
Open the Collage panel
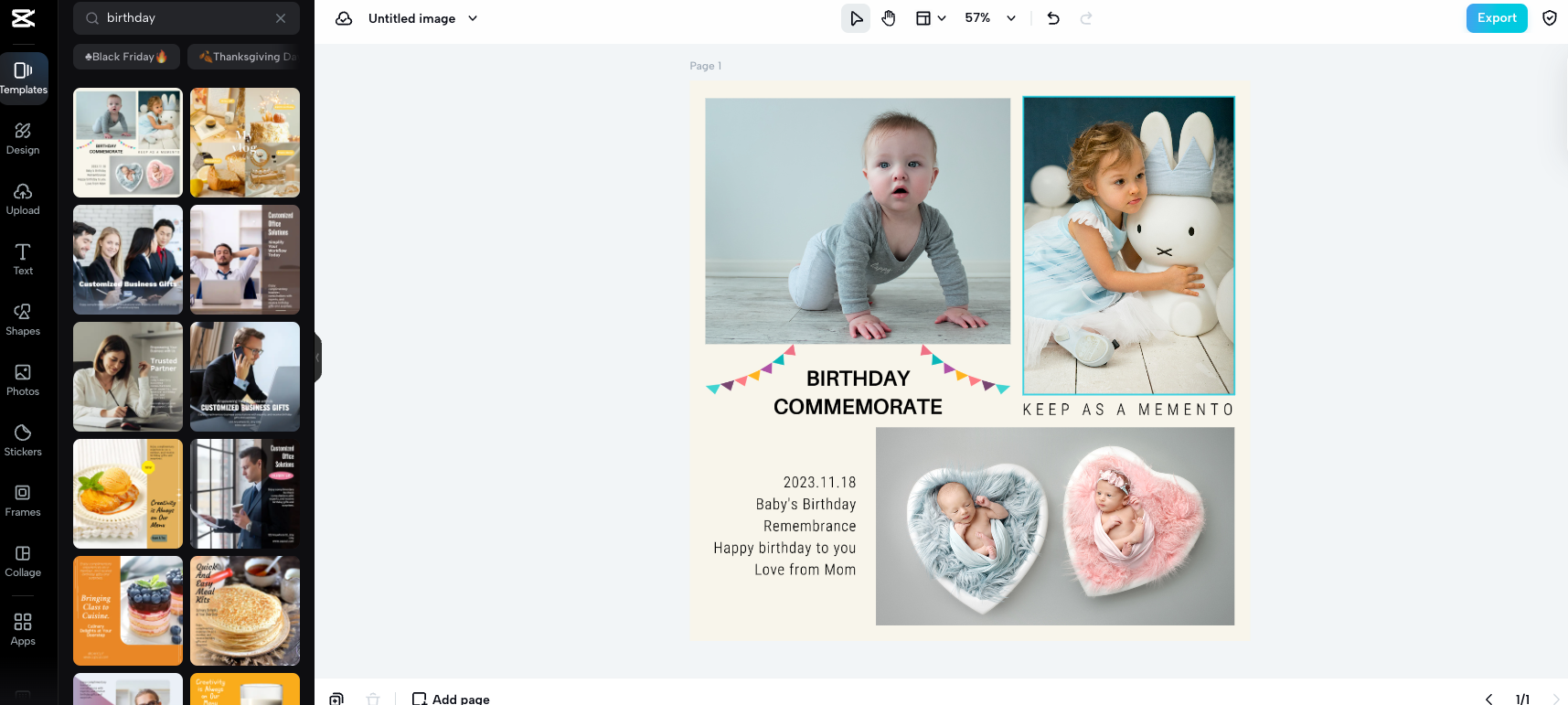(23, 561)
